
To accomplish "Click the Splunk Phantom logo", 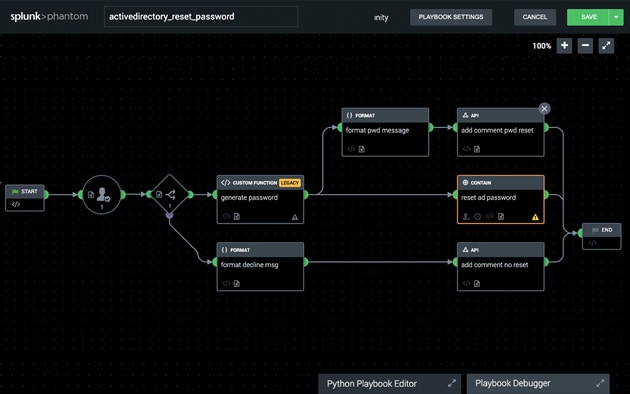I will click(x=49, y=16).
